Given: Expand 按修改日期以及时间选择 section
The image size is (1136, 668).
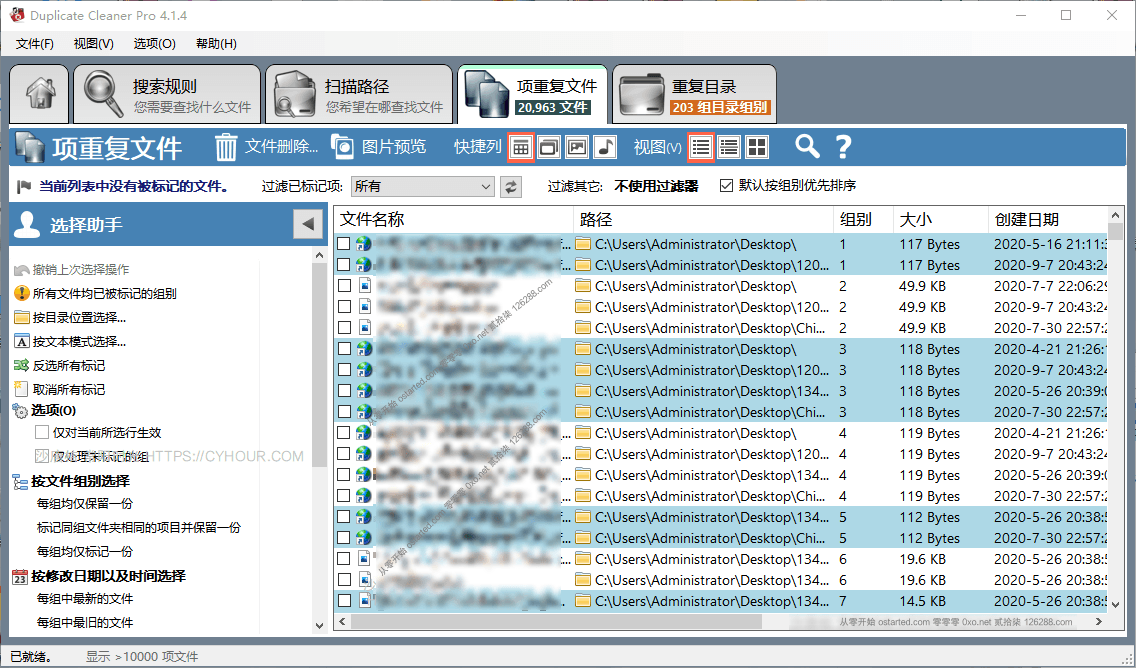Looking at the screenshot, I should pos(100,576).
